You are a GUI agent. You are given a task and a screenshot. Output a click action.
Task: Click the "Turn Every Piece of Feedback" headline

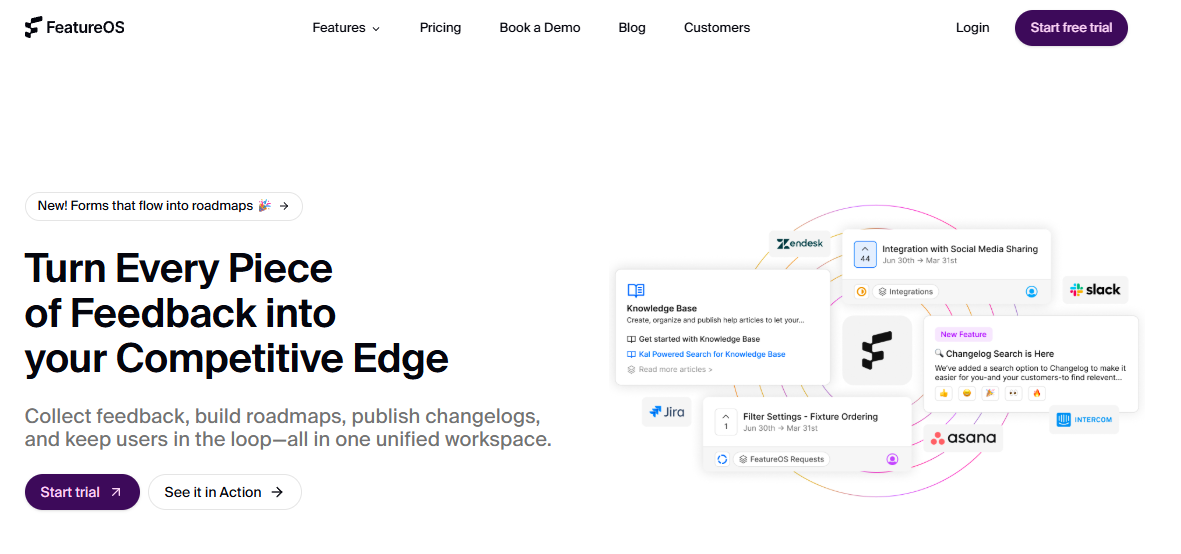237,313
